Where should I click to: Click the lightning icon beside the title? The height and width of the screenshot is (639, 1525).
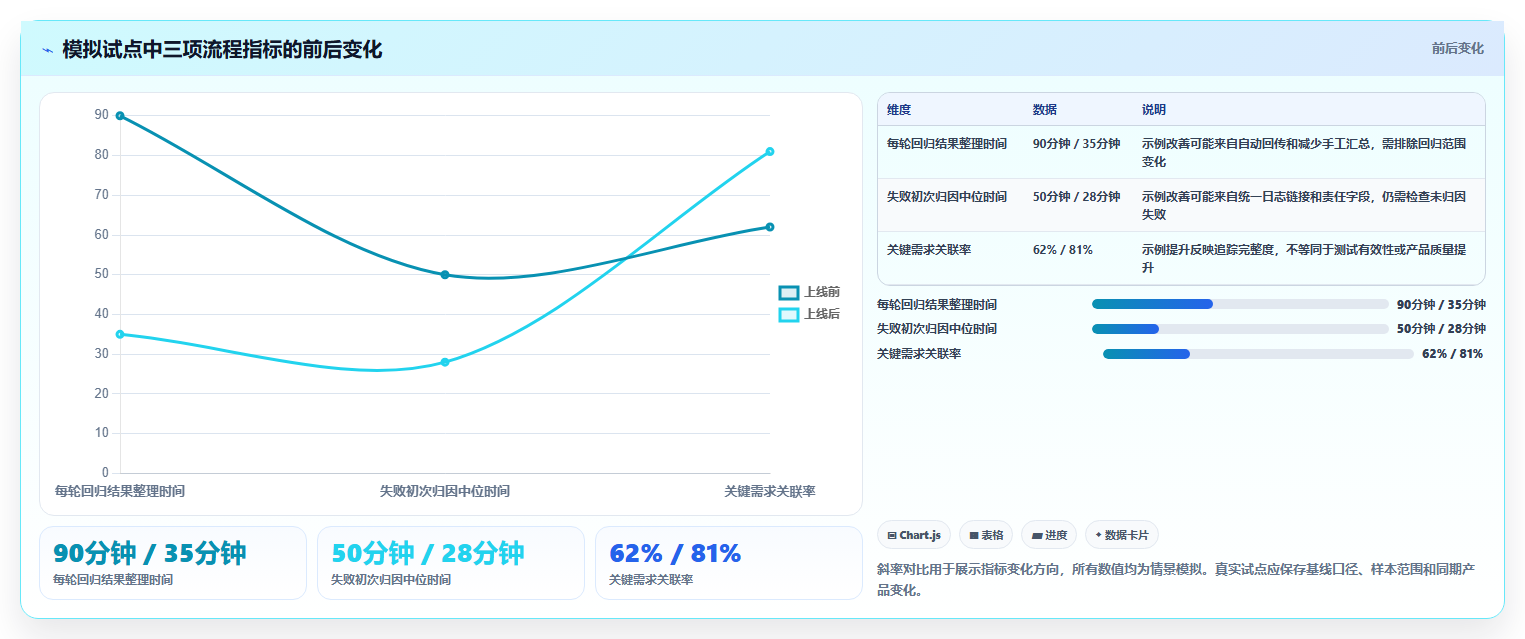(47, 50)
